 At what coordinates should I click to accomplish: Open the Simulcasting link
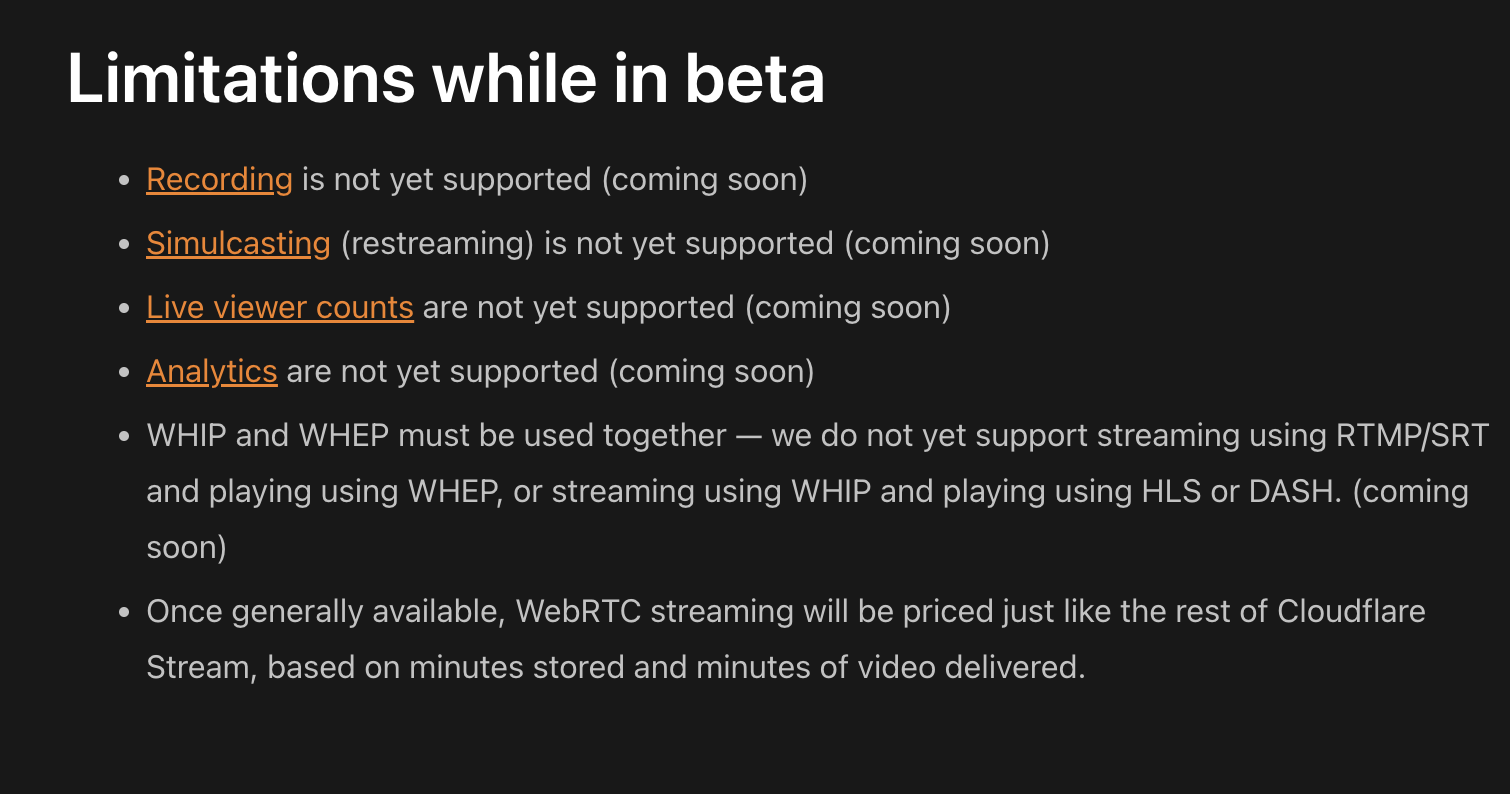[238, 244]
